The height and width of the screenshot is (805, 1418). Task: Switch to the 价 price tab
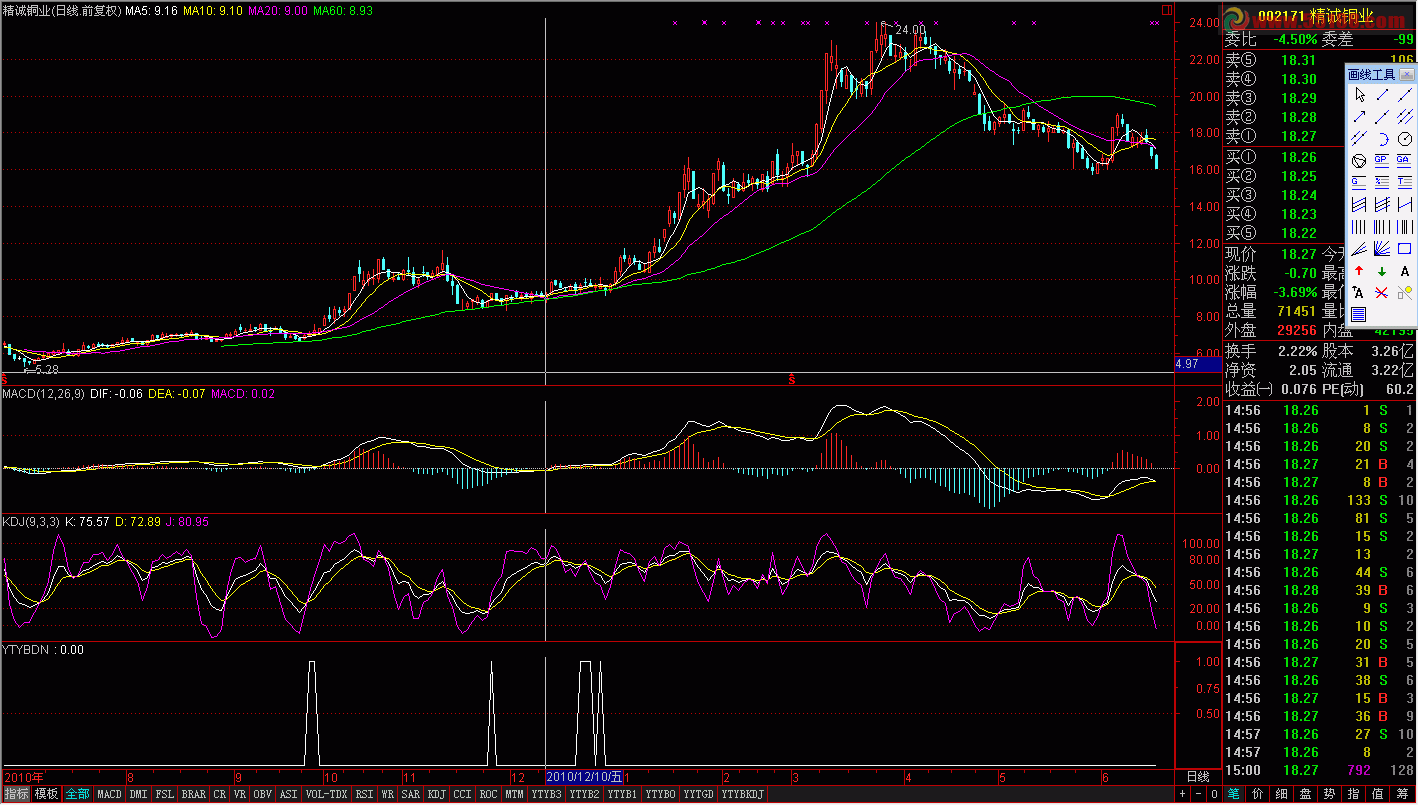pos(1257,794)
